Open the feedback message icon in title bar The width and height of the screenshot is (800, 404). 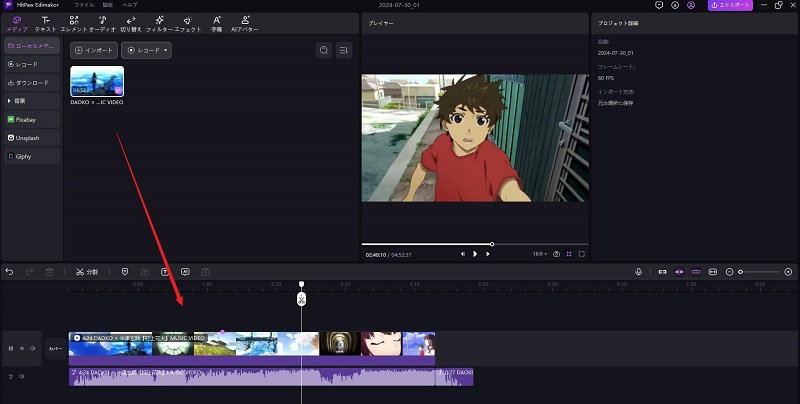[x=659, y=5]
